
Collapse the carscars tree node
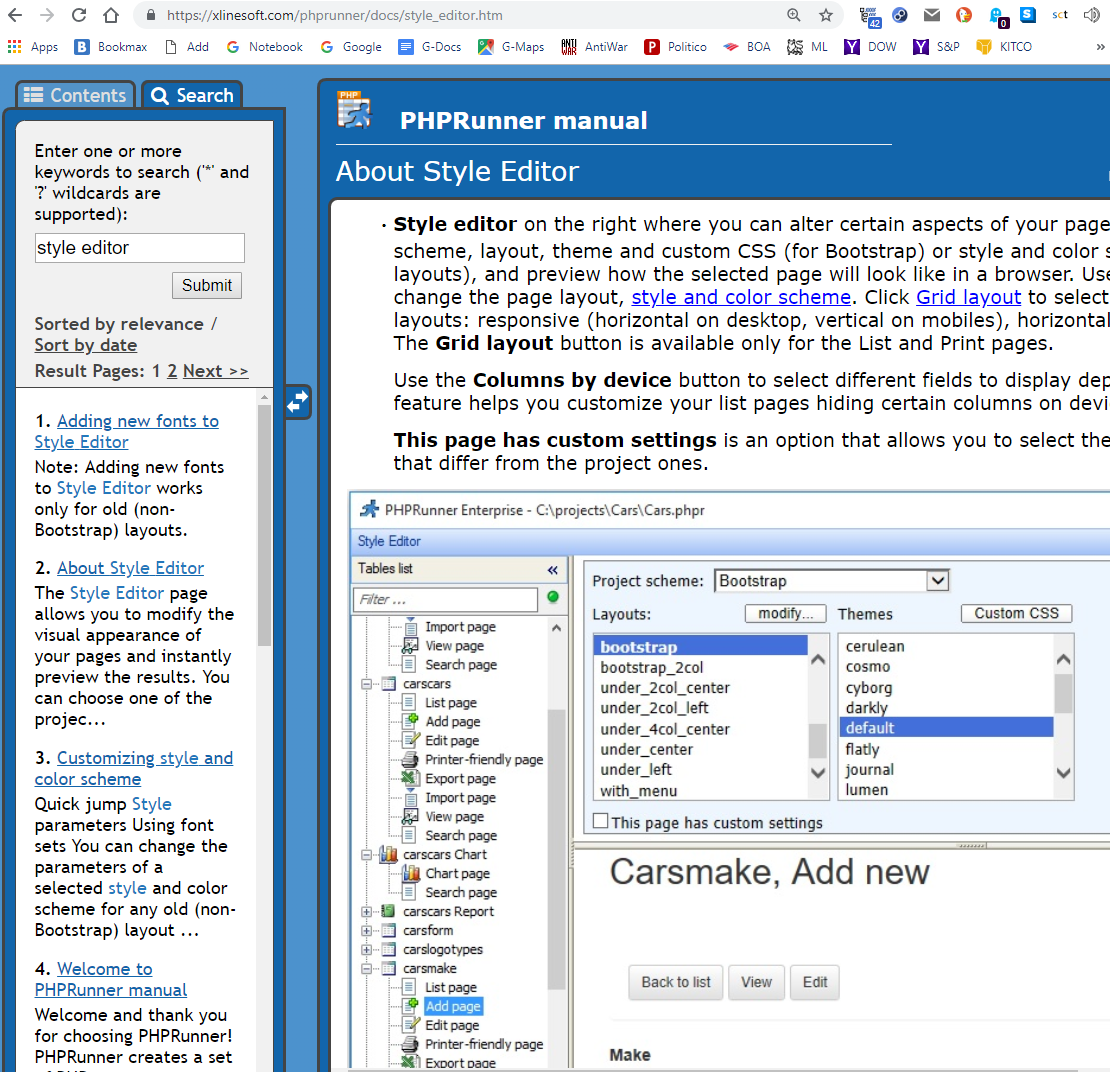click(367, 684)
